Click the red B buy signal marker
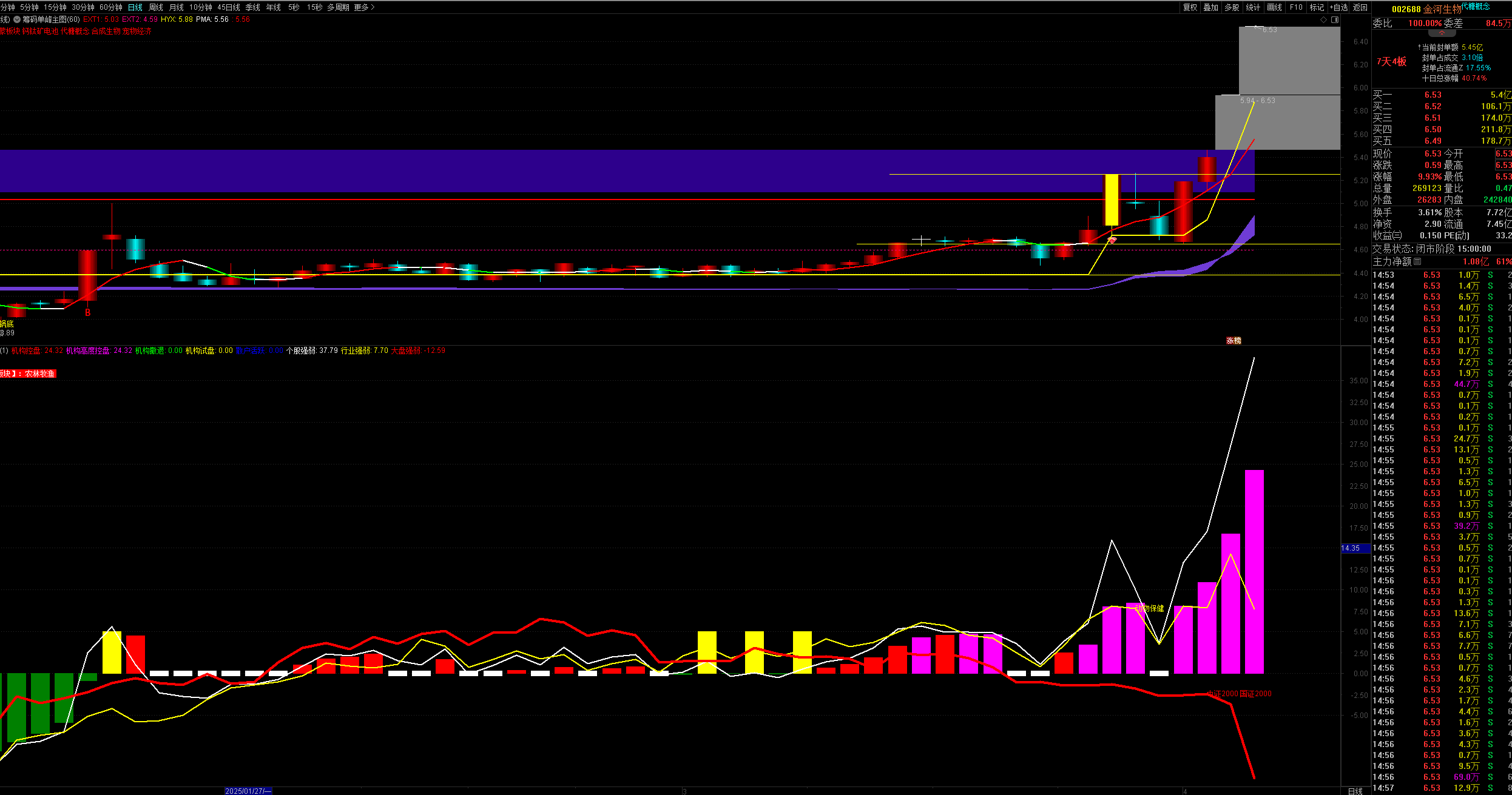The width and height of the screenshot is (1512, 795). pyautogui.click(x=87, y=313)
